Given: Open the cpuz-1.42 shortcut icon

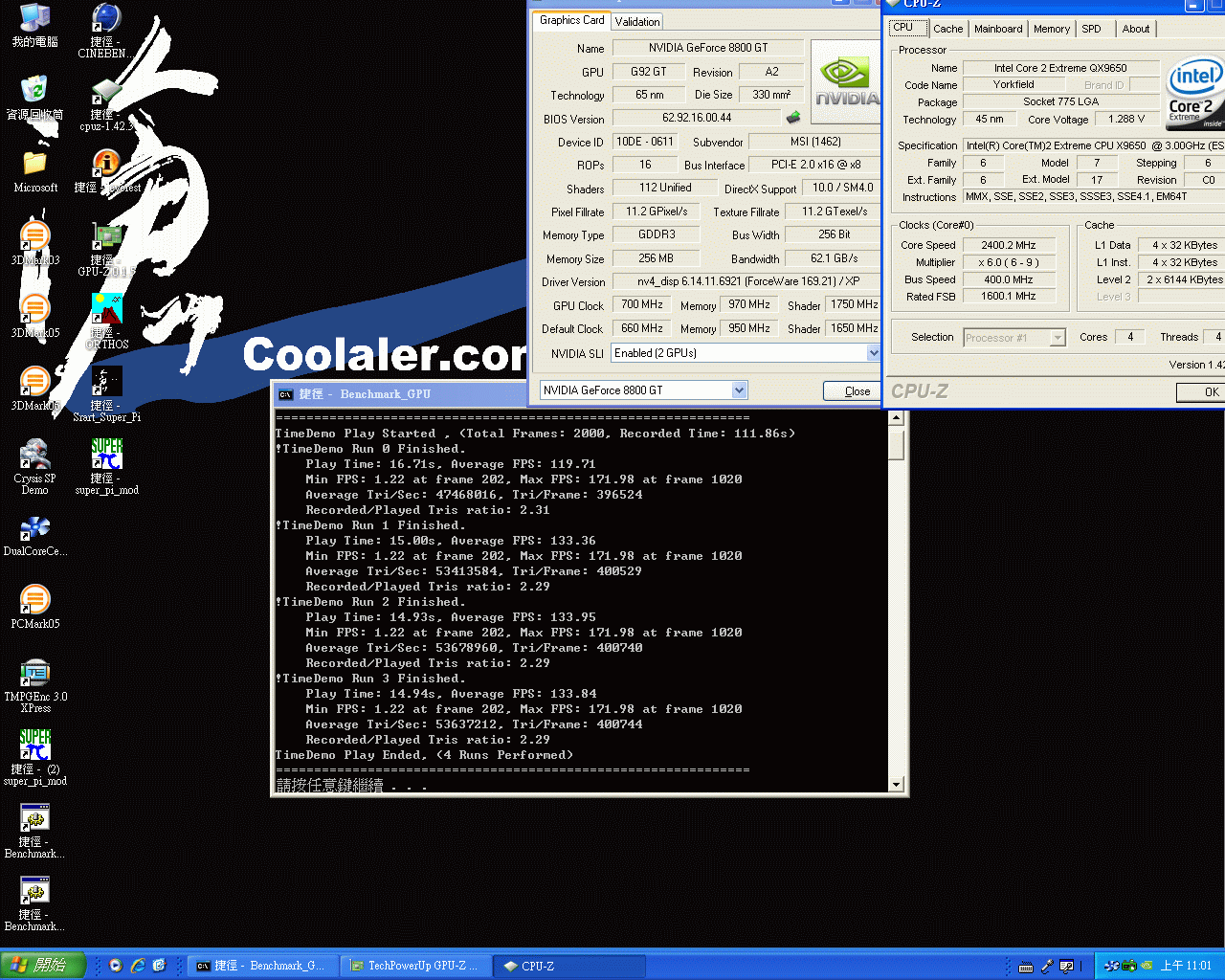Looking at the screenshot, I should coord(106,103).
